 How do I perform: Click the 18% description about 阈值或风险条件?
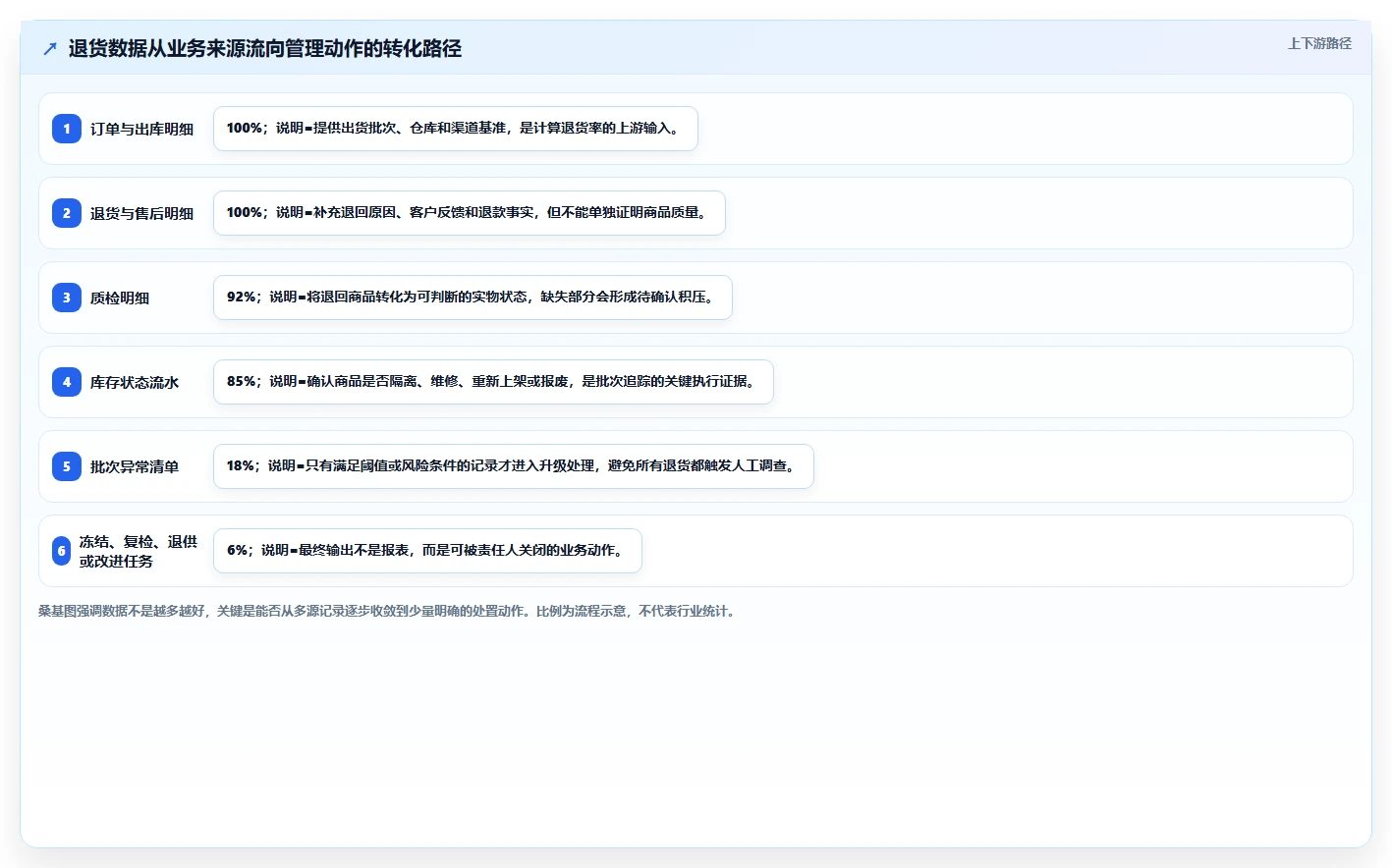(514, 466)
